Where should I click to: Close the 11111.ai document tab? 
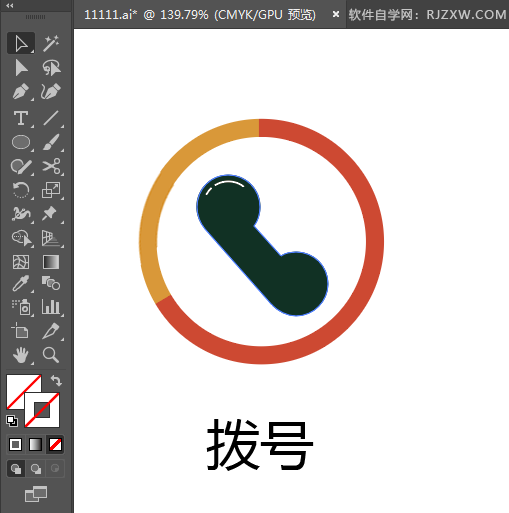tap(336, 14)
